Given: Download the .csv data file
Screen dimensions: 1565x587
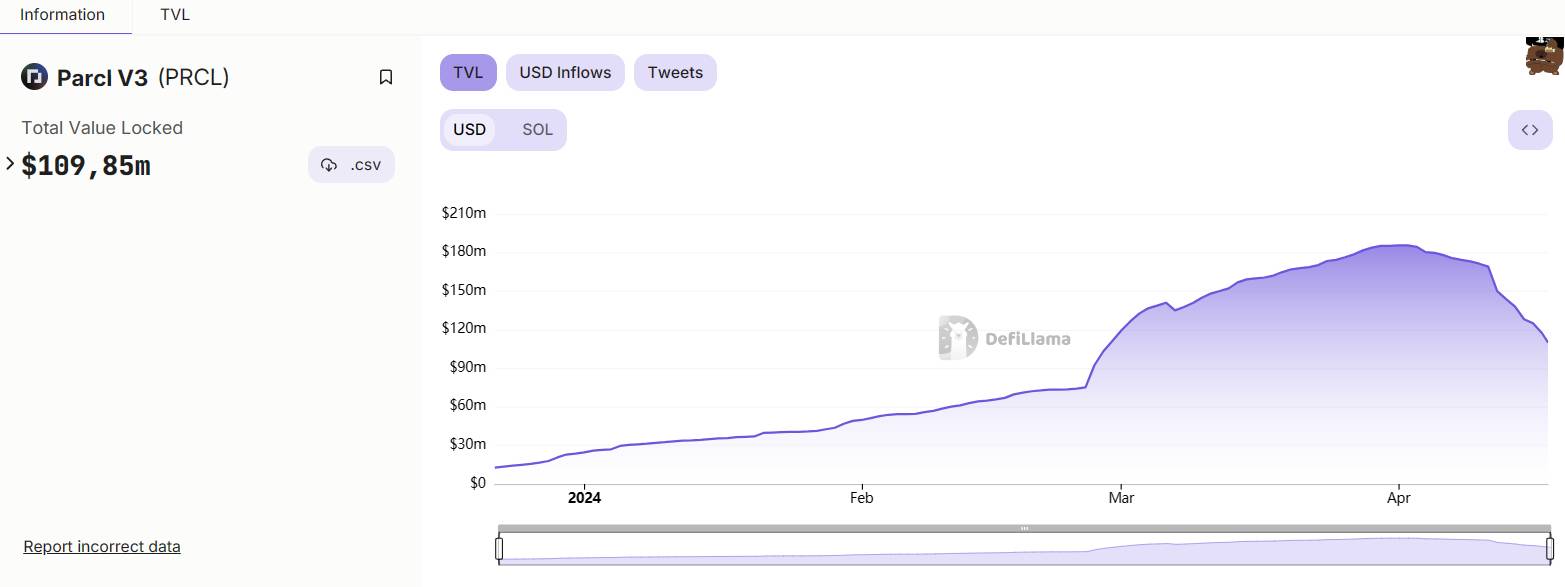Looking at the screenshot, I should pos(351,165).
